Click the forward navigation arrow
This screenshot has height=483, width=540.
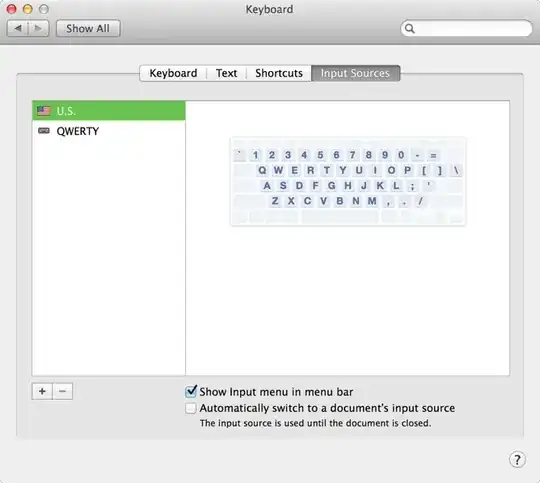pyautogui.click(x=38, y=28)
